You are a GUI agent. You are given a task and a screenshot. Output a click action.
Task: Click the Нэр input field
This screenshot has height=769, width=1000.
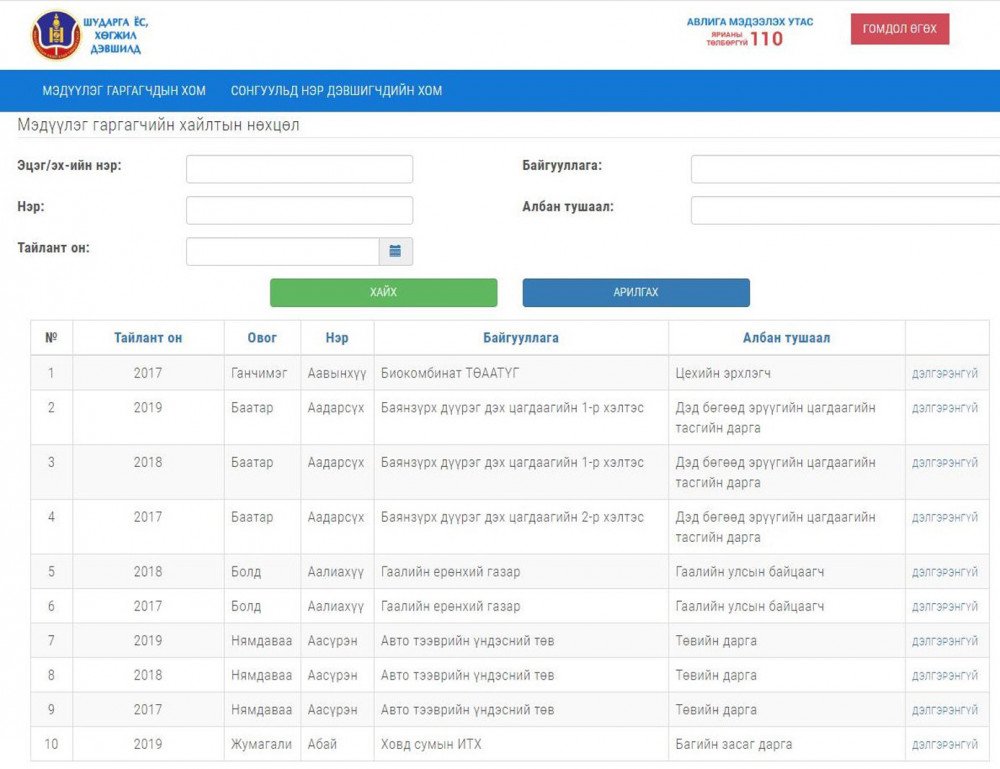(x=299, y=210)
